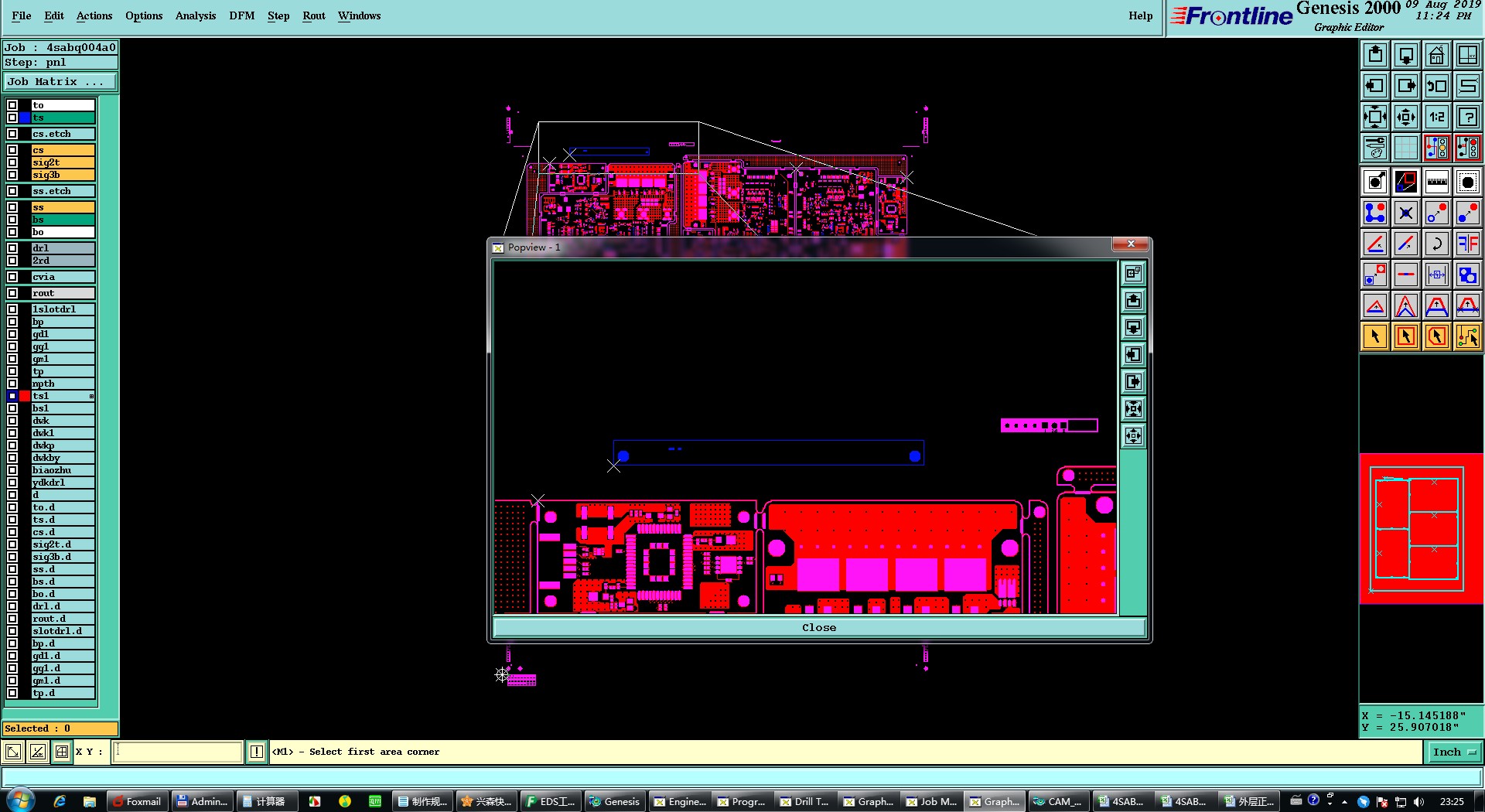This screenshot has height=812, width=1485.
Task: Open the Rout menu
Action: pos(314,15)
